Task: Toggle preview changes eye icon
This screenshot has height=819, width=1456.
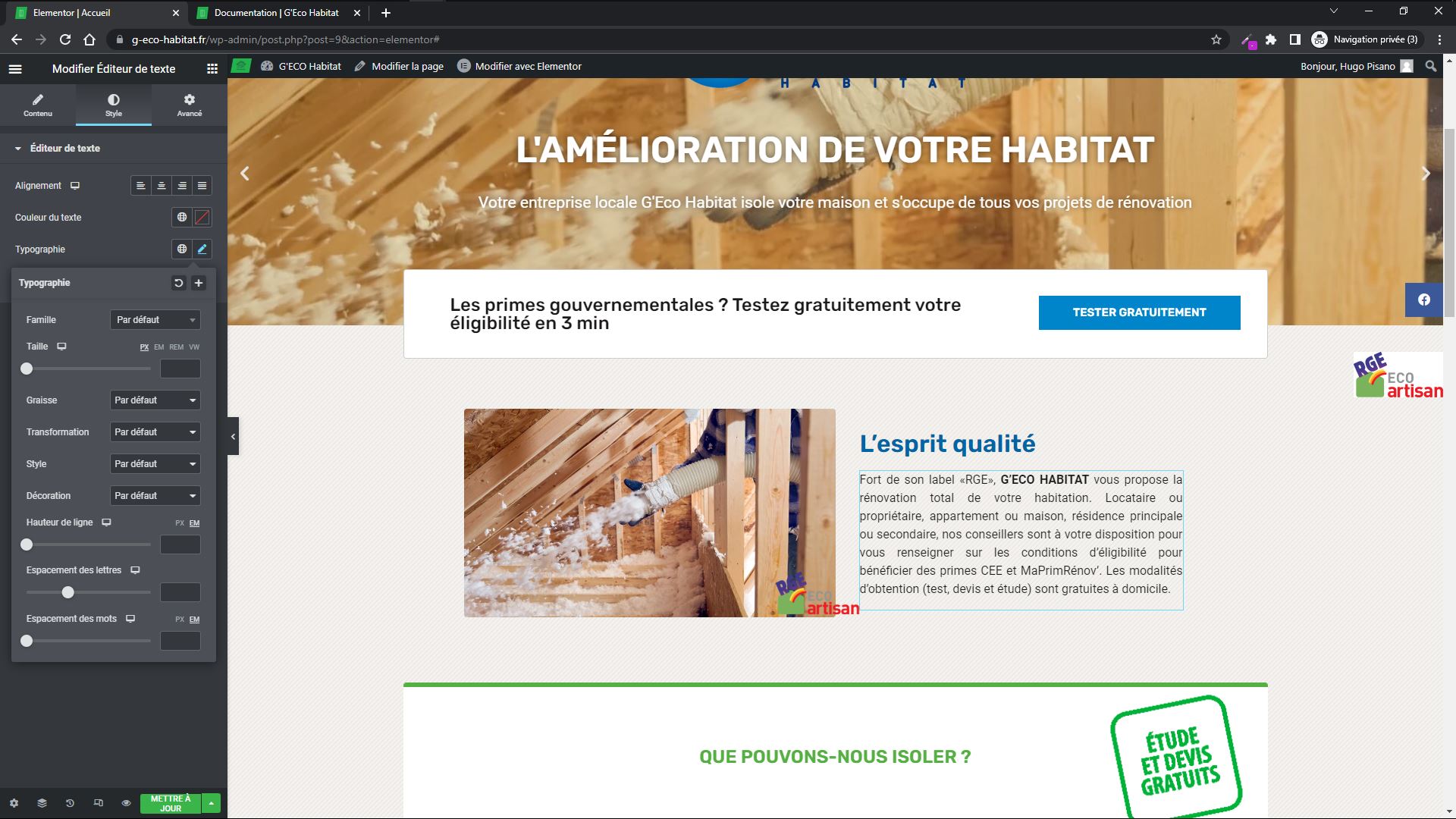Action: [126, 803]
